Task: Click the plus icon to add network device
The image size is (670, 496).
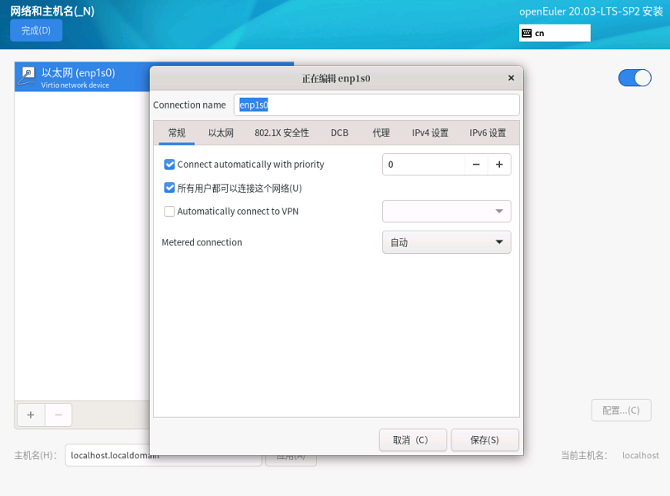Action: click(30, 414)
